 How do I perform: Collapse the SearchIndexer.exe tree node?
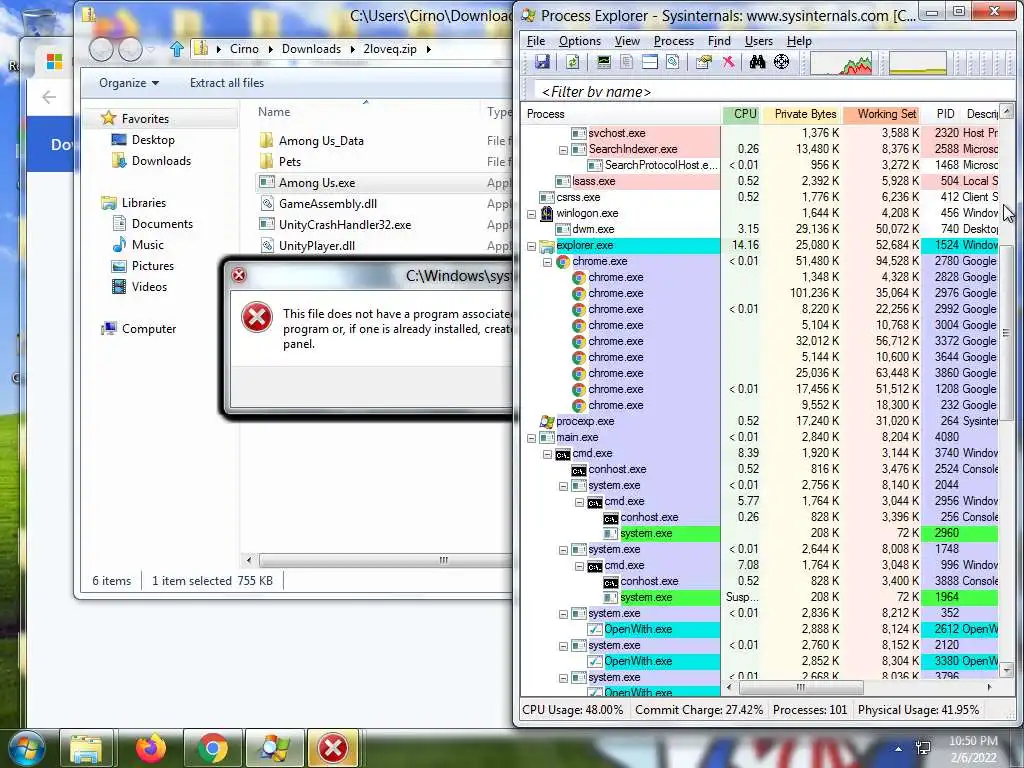point(563,150)
